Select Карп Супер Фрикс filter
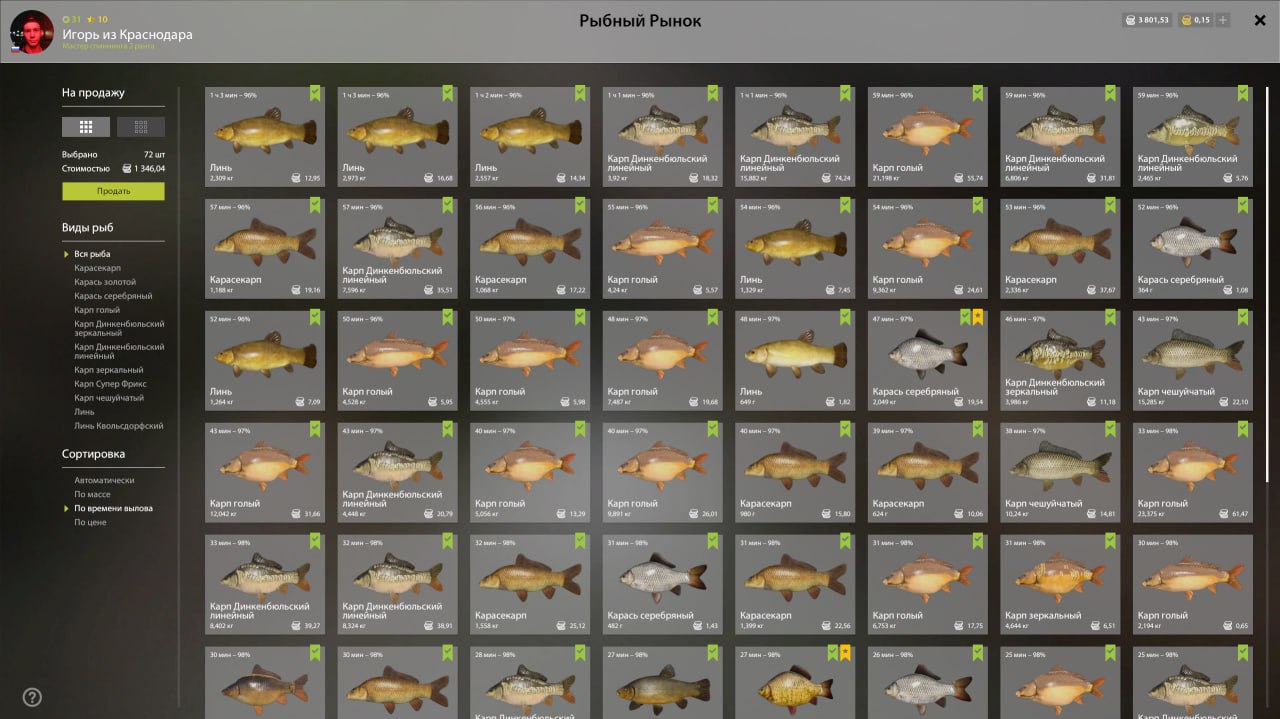 (110, 384)
